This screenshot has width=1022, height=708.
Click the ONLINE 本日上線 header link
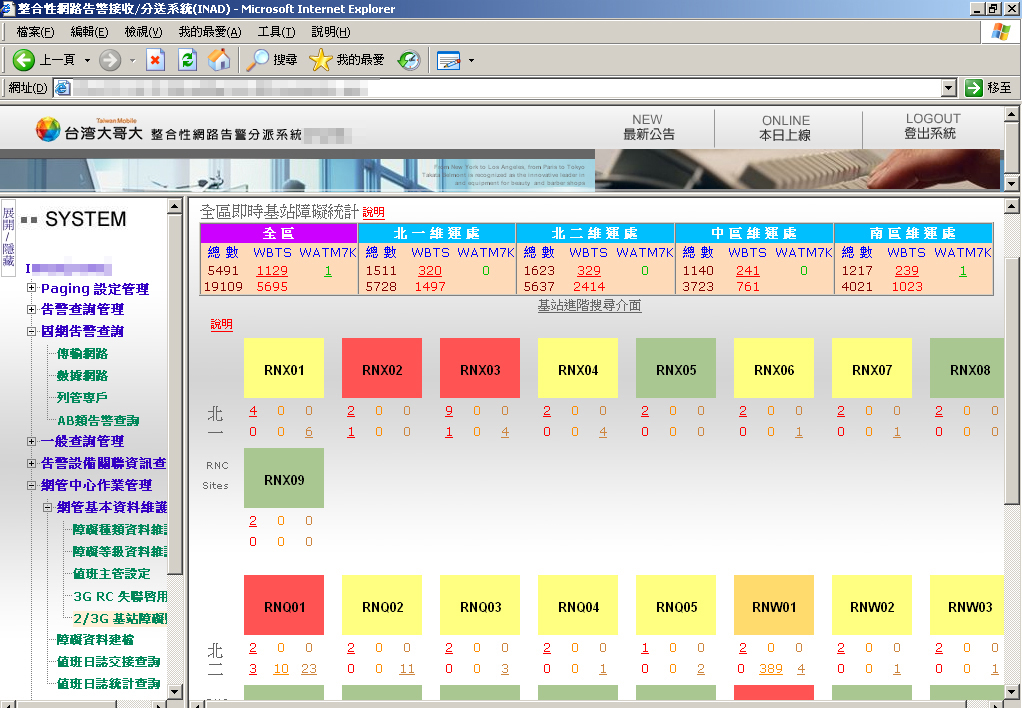click(x=785, y=128)
